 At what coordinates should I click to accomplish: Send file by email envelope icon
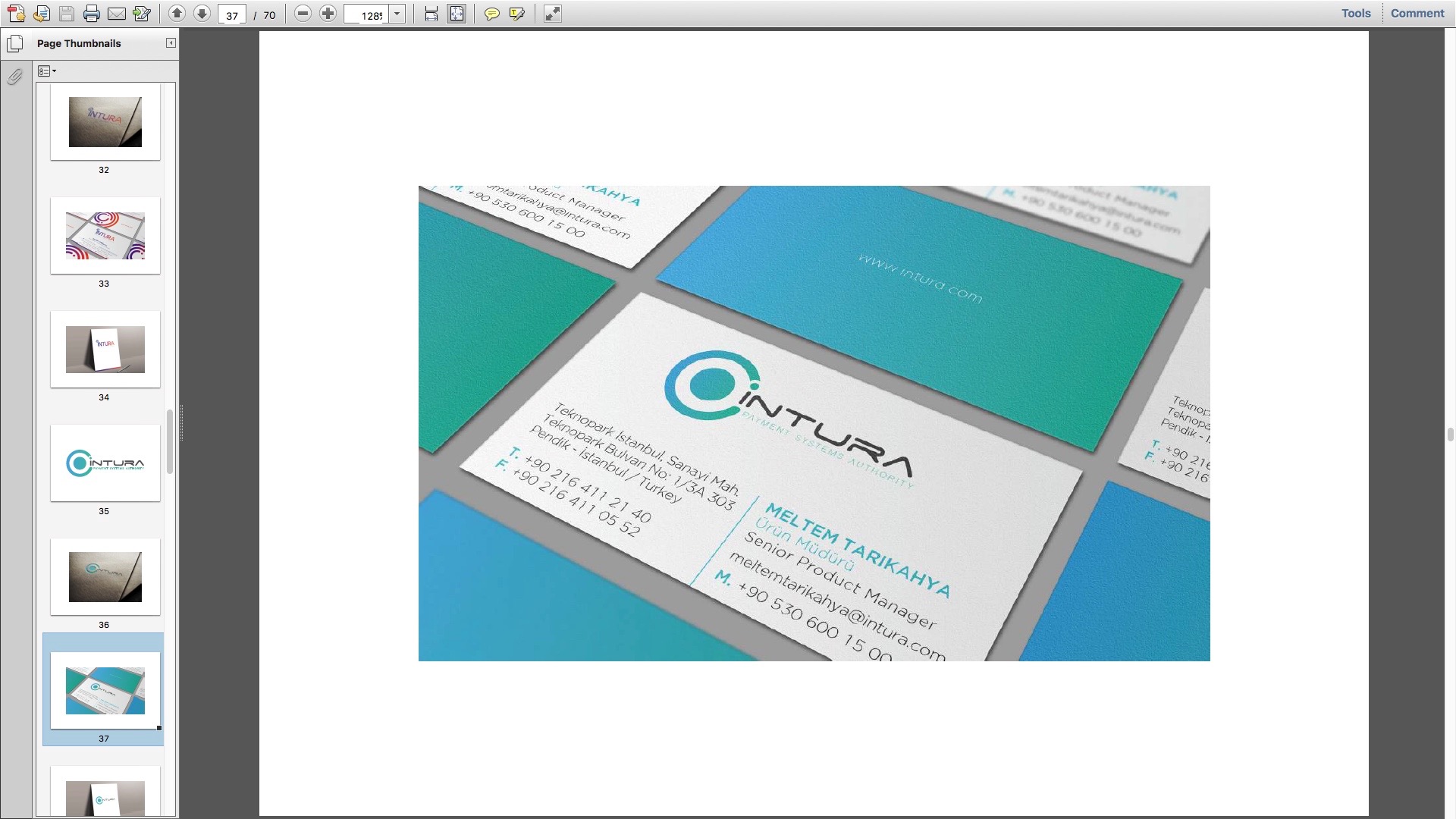pos(117,14)
